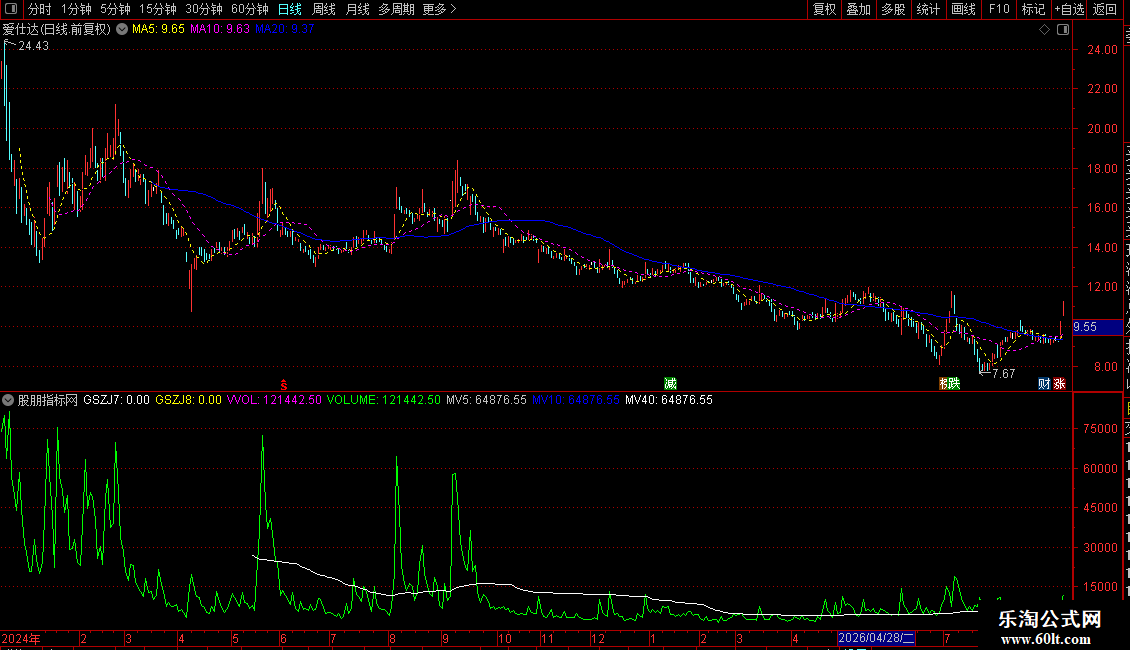Image resolution: width=1130 pixels, height=650 pixels.
Task: Click the diamond icon above chart
Action: [1044, 30]
